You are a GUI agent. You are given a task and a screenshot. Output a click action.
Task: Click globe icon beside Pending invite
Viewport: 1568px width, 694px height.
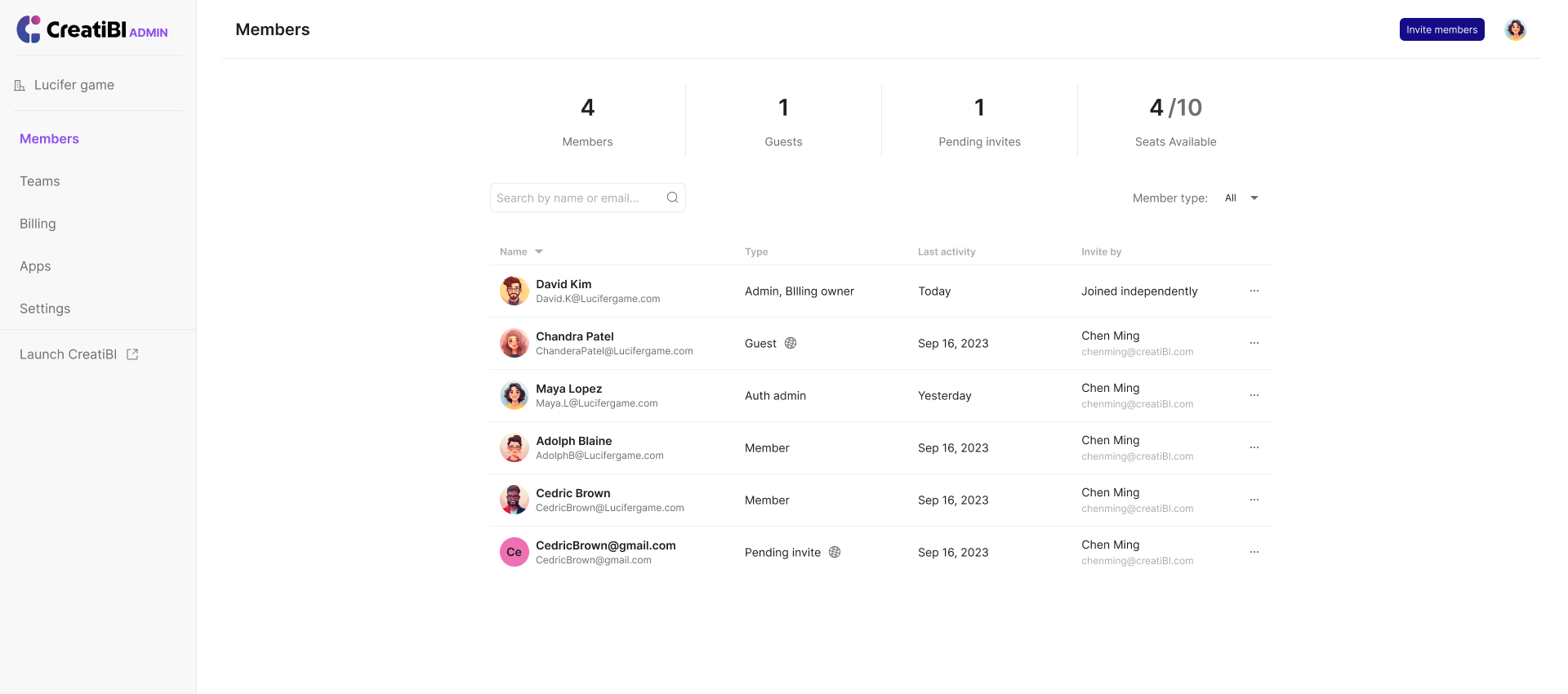(x=835, y=552)
